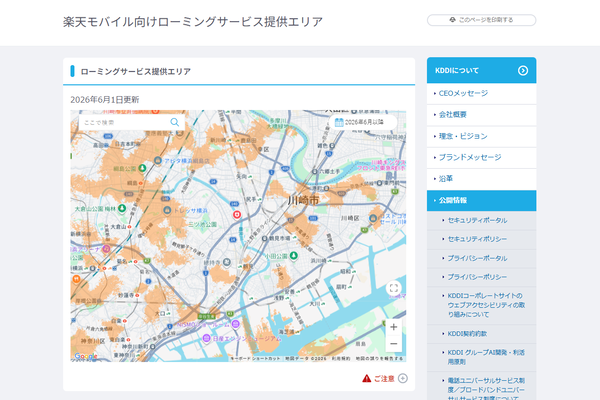Expand the ご注意 notice section
This screenshot has width=600, height=400.
pos(385,379)
